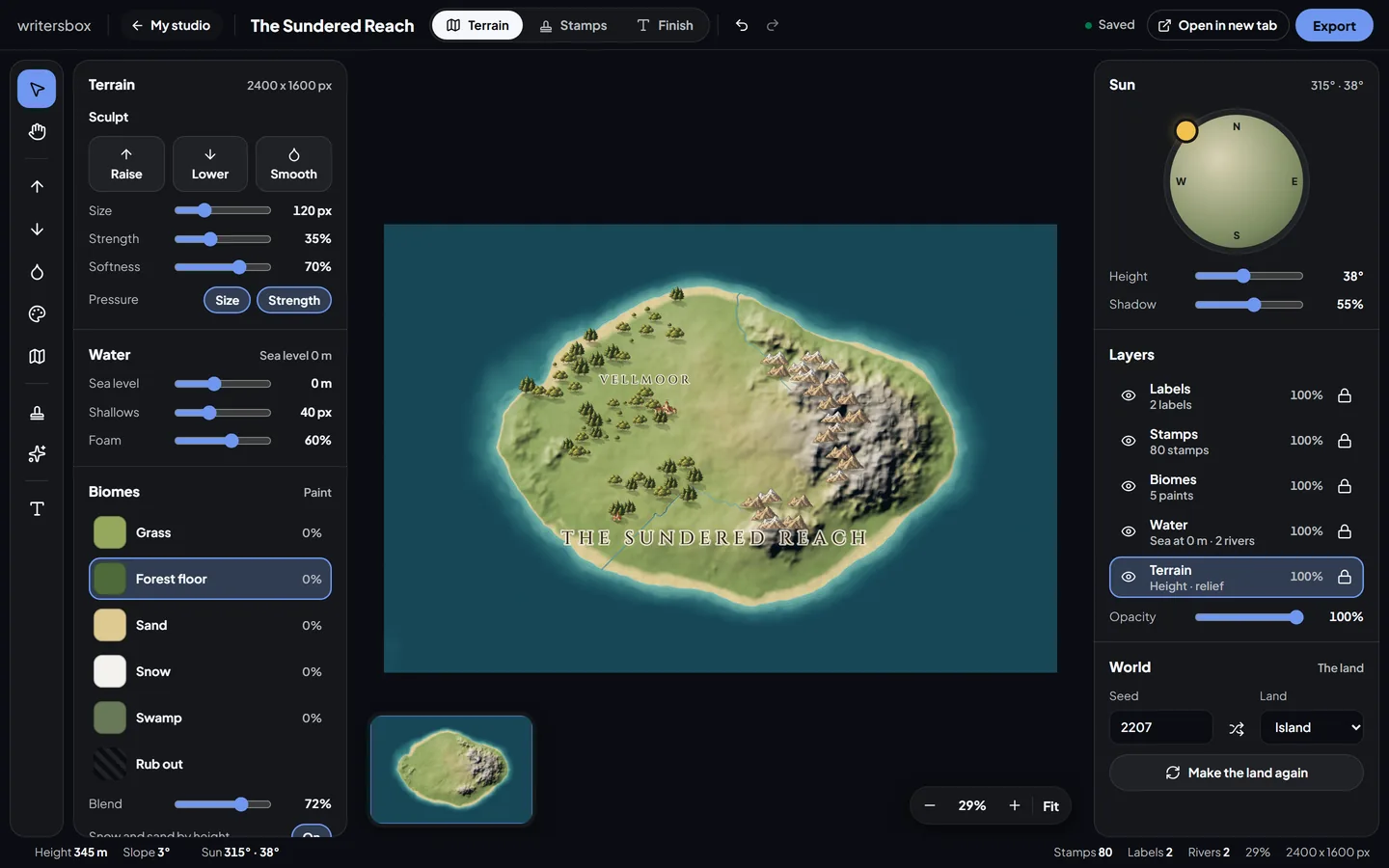Go back to My studio
Viewport: 1389px width, 868px height.
(x=171, y=25)
